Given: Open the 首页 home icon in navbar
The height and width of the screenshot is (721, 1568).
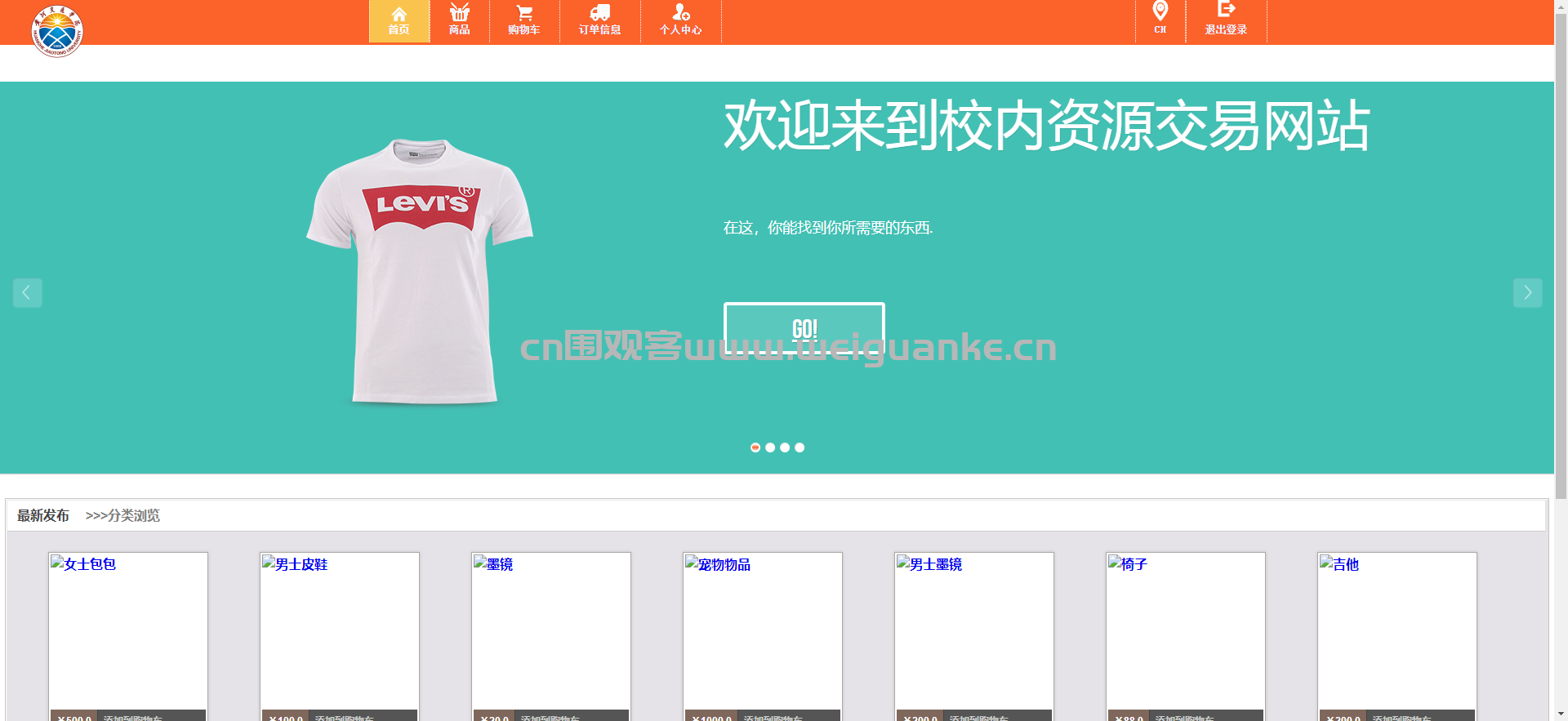Looking at the screenshot, I should pos(399,21).
